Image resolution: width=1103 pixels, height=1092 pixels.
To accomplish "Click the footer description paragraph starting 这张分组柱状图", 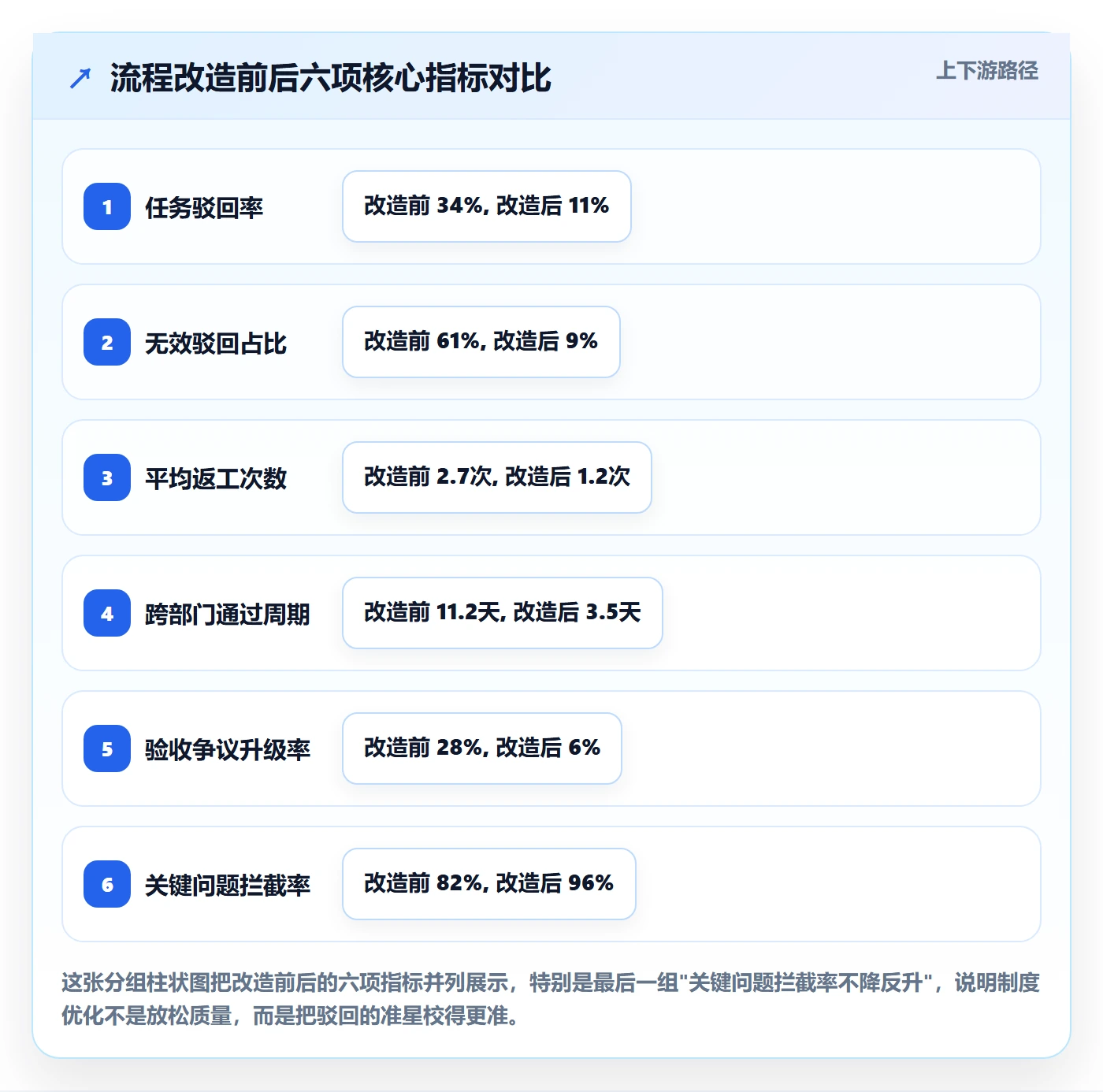I will (x=551, y=999).
